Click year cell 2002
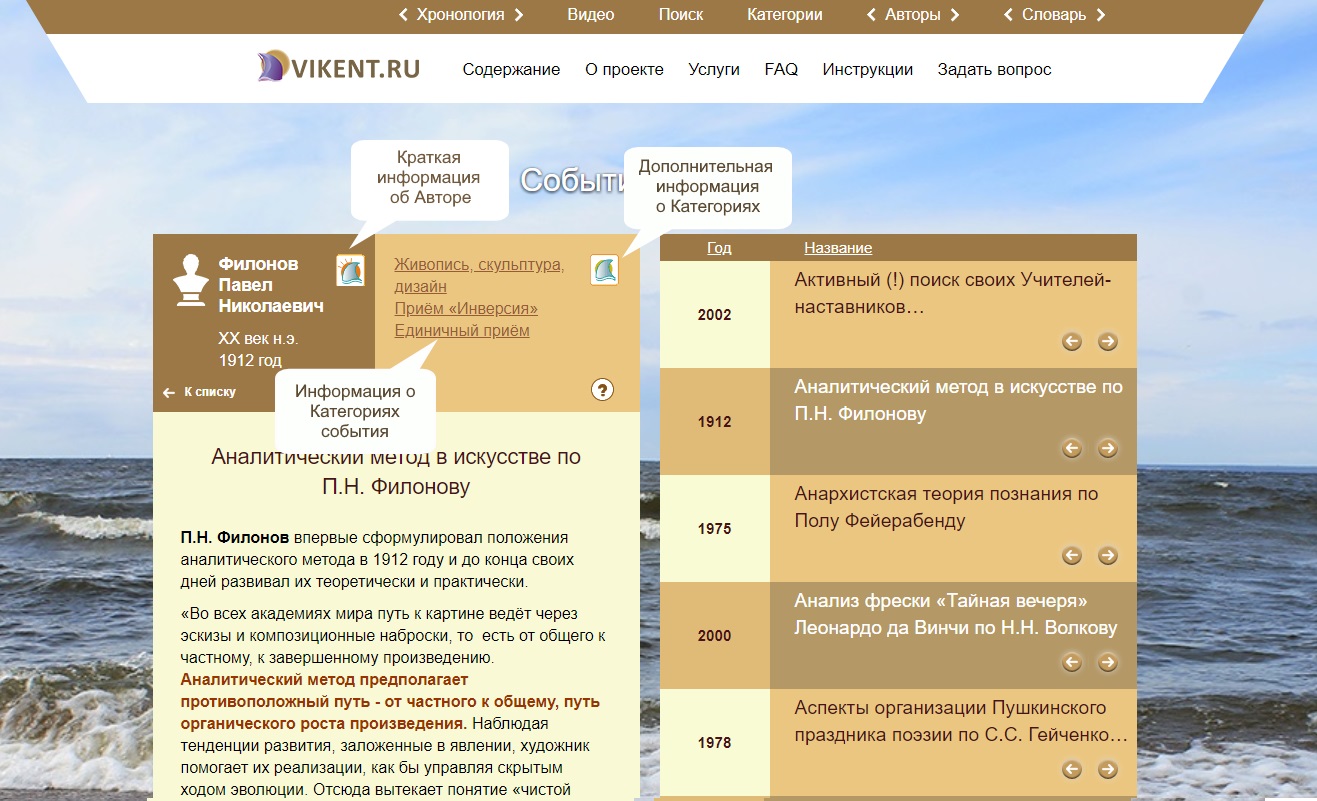 715,315
